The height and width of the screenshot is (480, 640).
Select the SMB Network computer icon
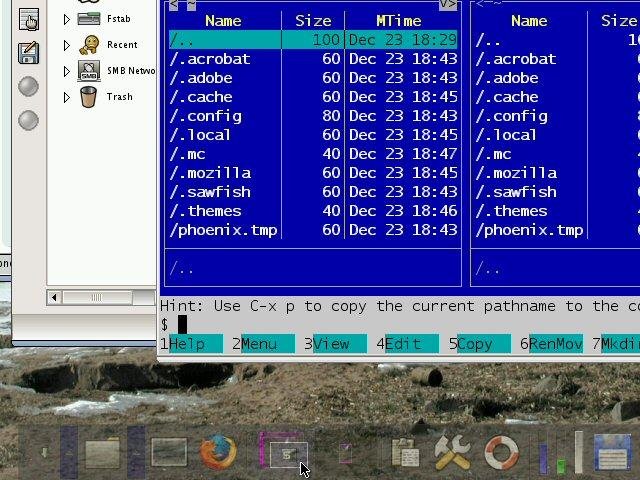[89, 71]
